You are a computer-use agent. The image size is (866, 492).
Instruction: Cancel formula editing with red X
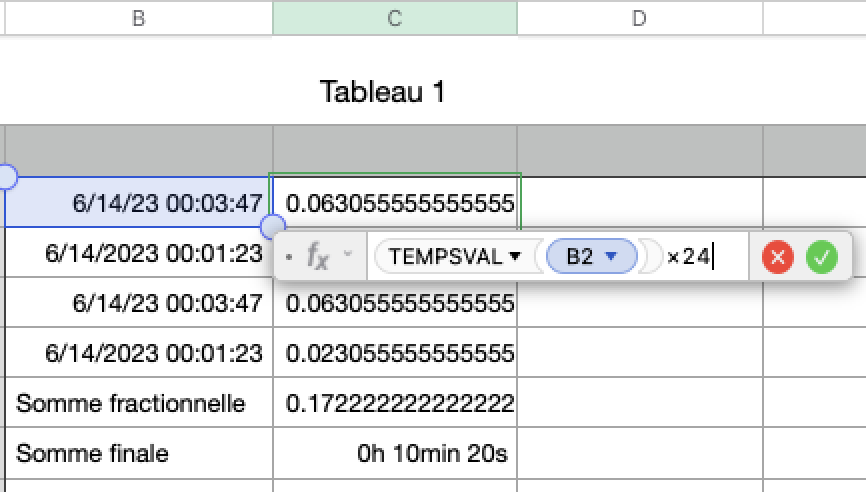point(777,257)
